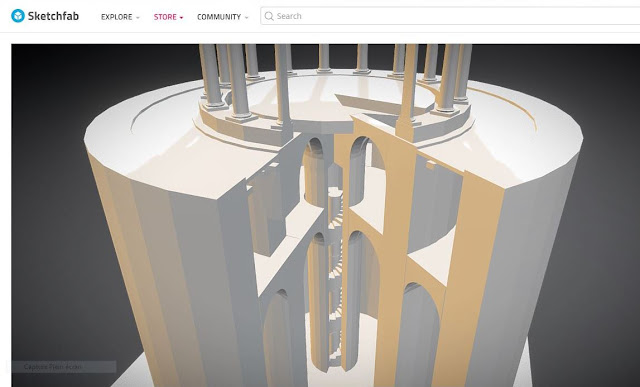Click the Sketchfab logo icon

click(x=18, y=16)
